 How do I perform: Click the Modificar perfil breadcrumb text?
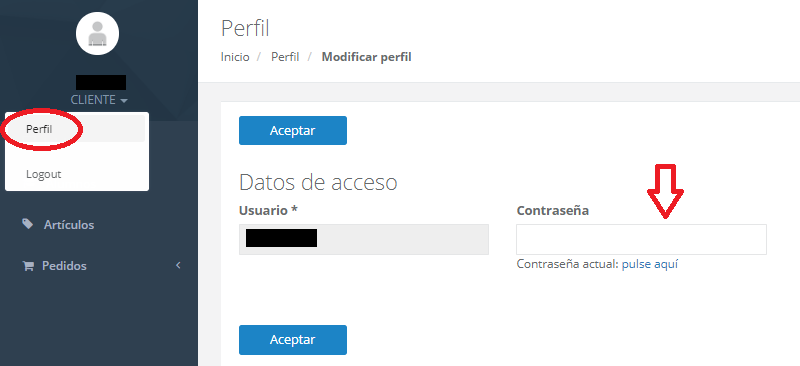coord(366,57)
